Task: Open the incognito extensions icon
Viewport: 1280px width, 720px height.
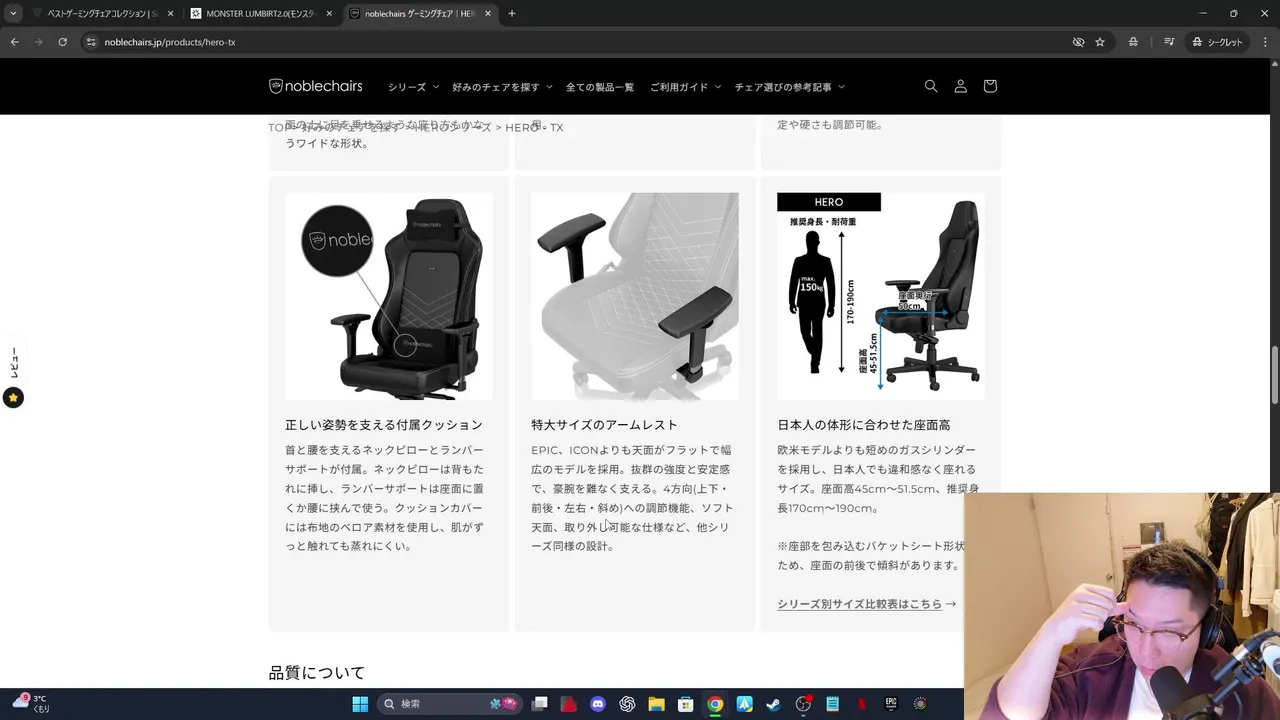Action: point(1133,42)
